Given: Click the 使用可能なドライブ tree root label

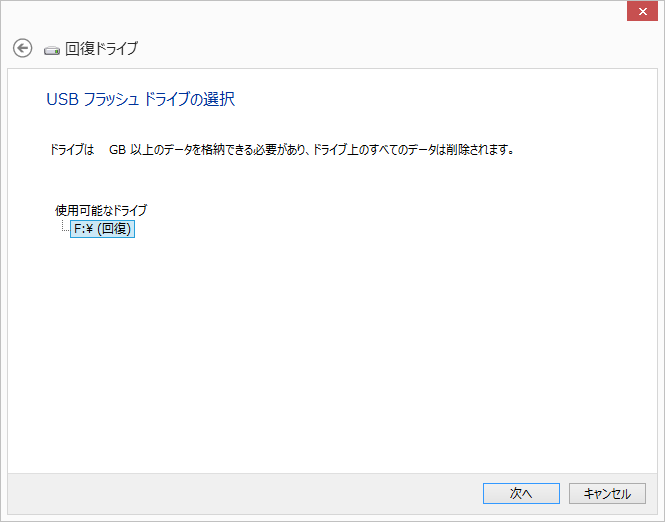Looking at the screenshot, I should pyautogui.click(x=101, y=210).
